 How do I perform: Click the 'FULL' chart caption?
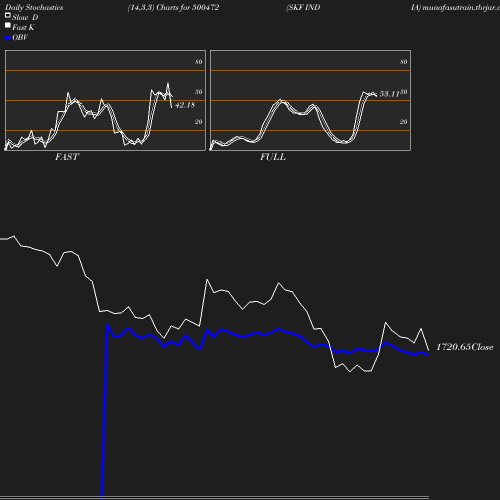pyautogui.click(x=273, y=157)
